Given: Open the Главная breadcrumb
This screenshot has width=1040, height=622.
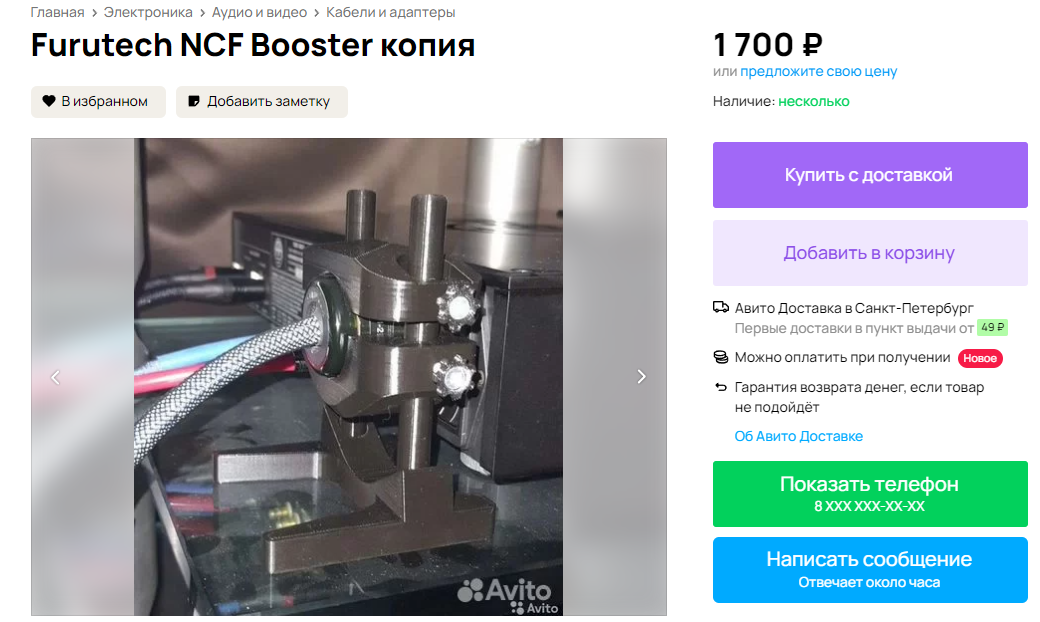Looking at the screenshot, I should (57, 13).
